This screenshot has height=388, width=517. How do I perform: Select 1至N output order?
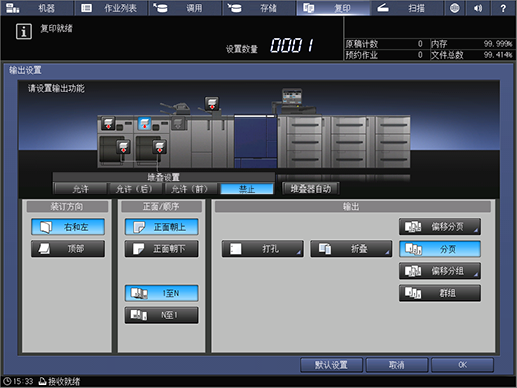(161, 293)
